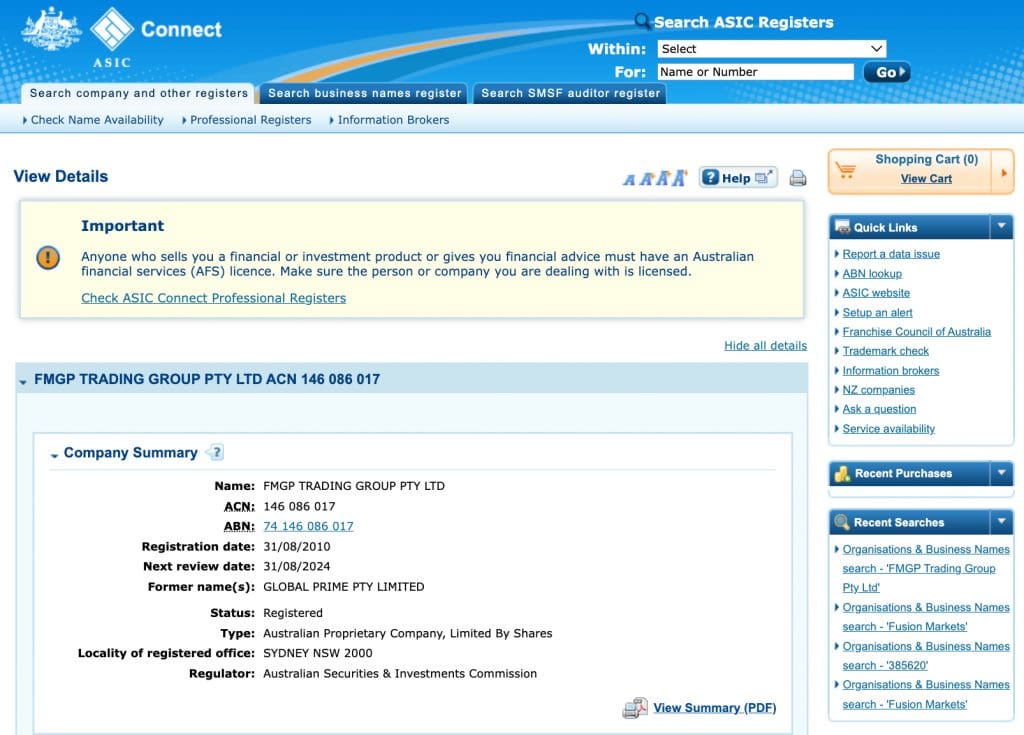This screenshot has width=1024, height=735.
Task: Open the Within search dropdown
Action: tap(771, 49)
